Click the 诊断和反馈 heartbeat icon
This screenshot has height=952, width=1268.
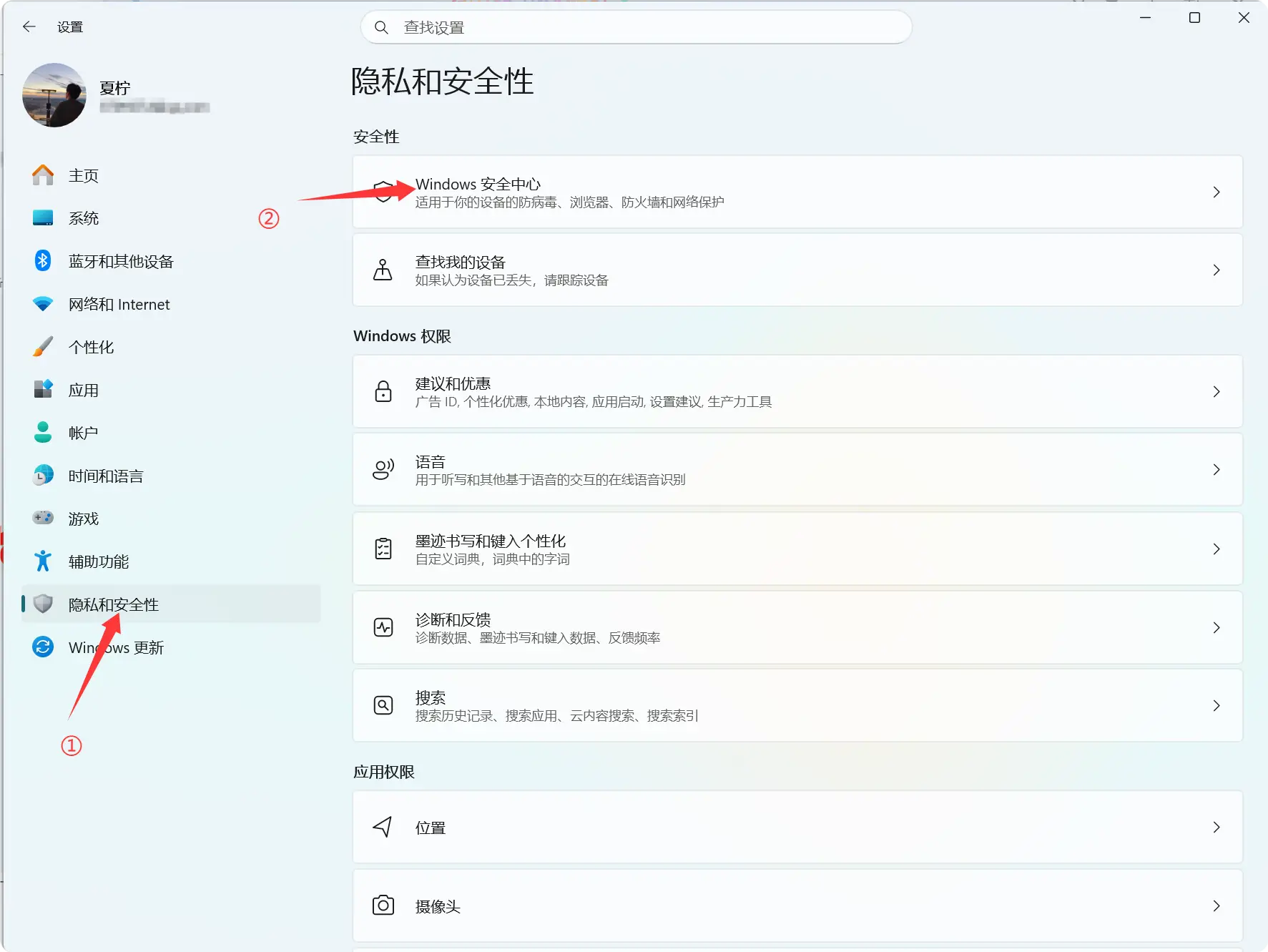pos(383,627)
